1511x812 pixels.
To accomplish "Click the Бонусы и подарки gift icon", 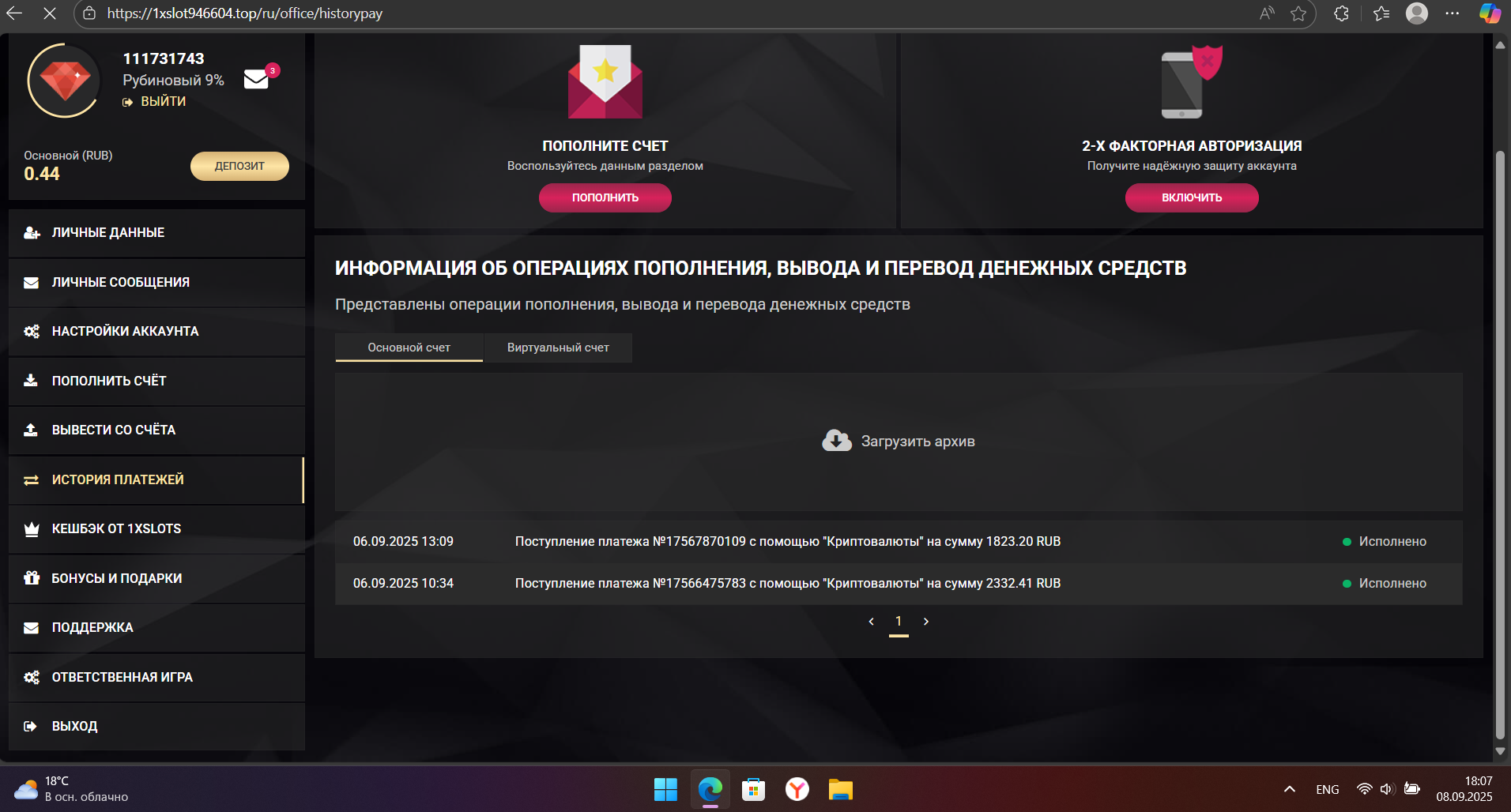I will point(31,577).
